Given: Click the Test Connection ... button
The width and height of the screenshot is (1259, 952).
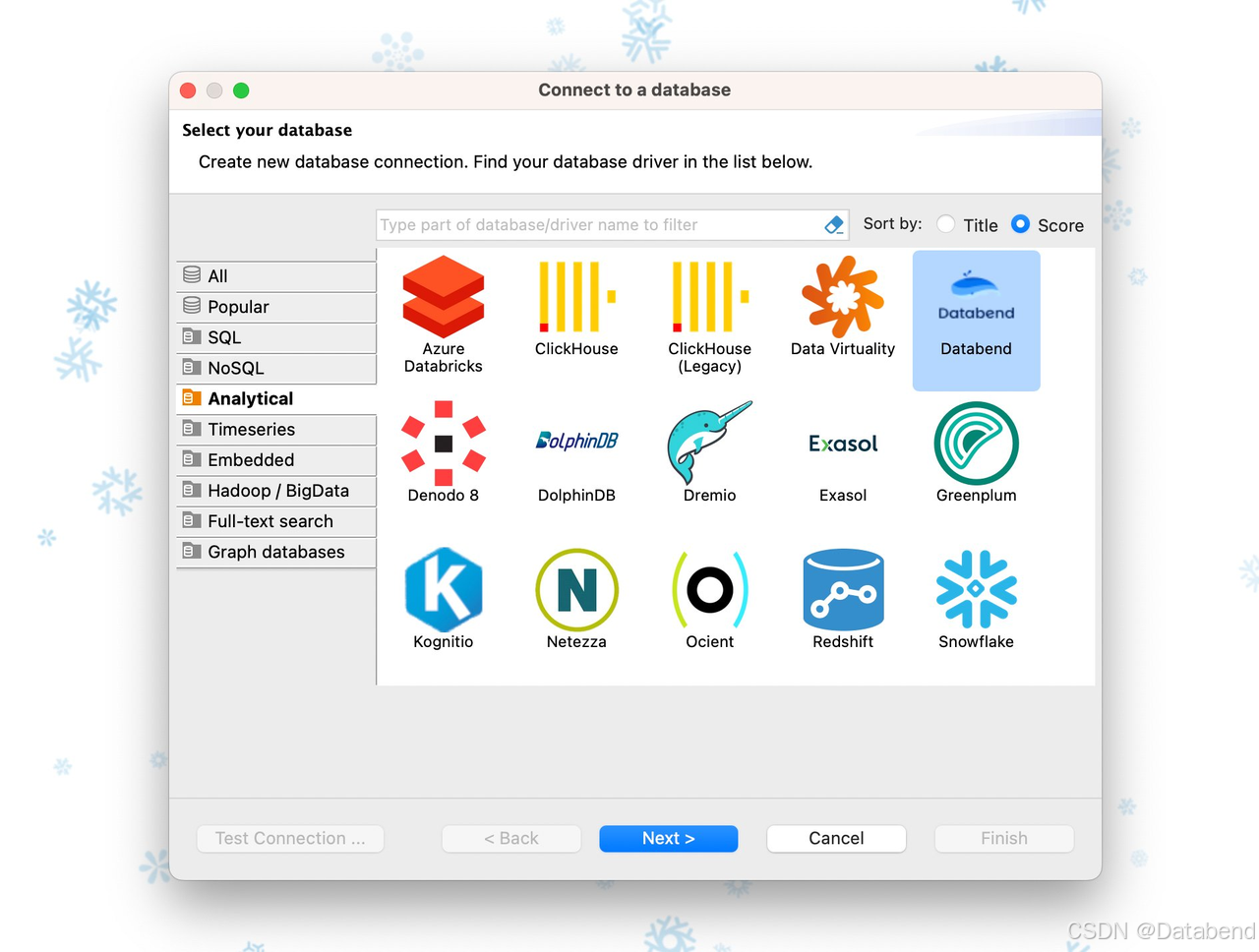Looking at the screenshot, I should click(290, 838).
